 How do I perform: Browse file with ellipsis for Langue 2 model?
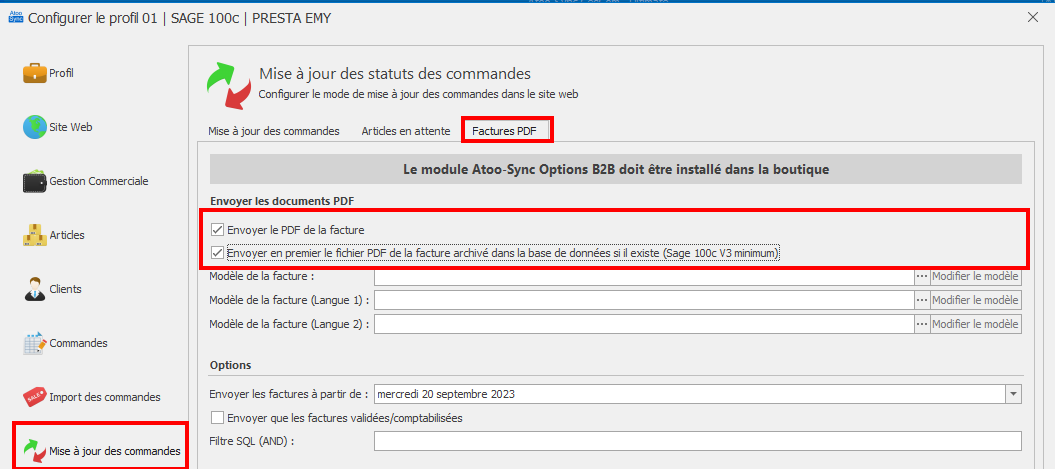pyautogui.click(x=922, y=324)
